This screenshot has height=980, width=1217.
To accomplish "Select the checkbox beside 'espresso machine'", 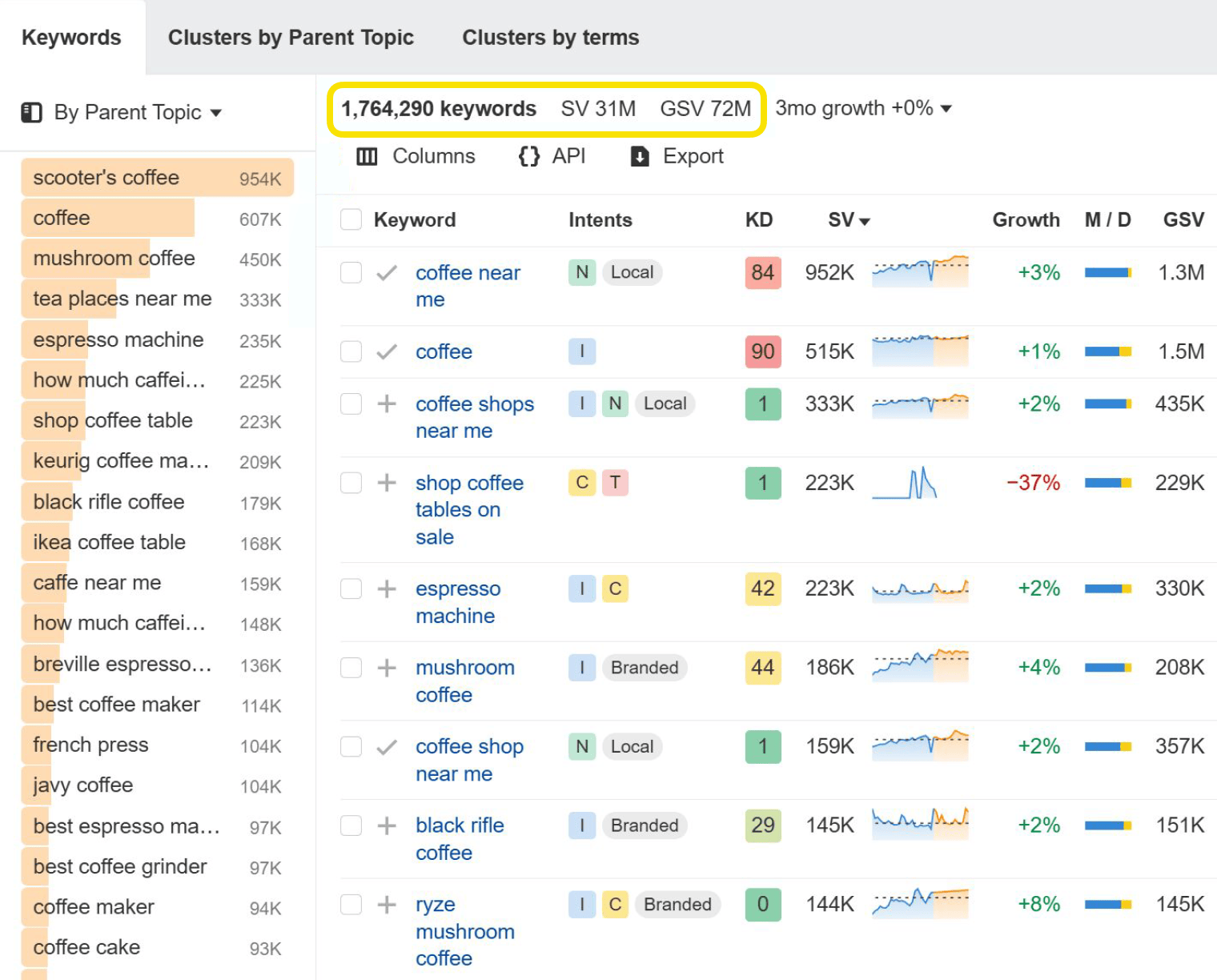I will (x=351, y=588).
